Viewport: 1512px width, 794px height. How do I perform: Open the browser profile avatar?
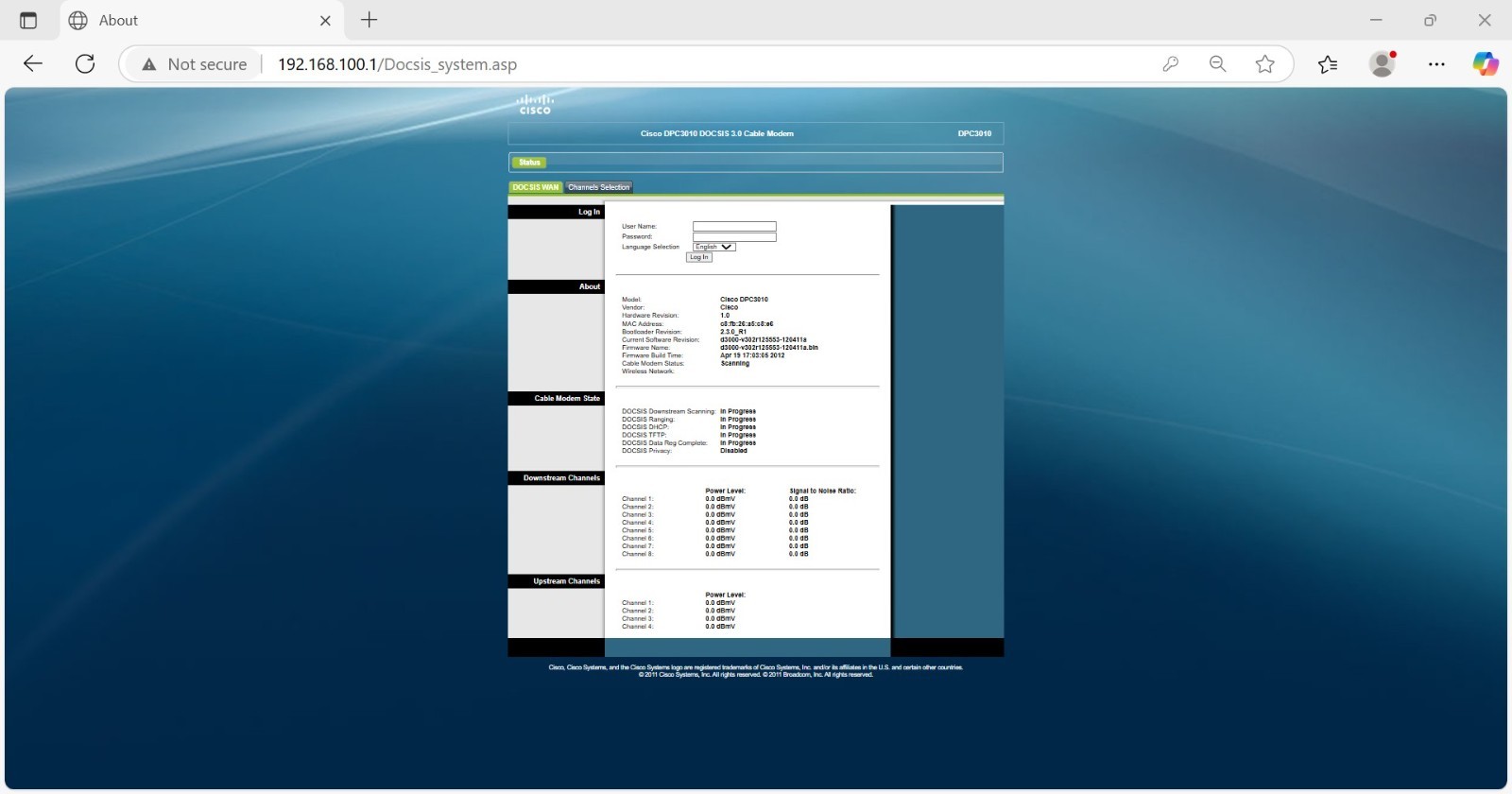point(1383,64)
